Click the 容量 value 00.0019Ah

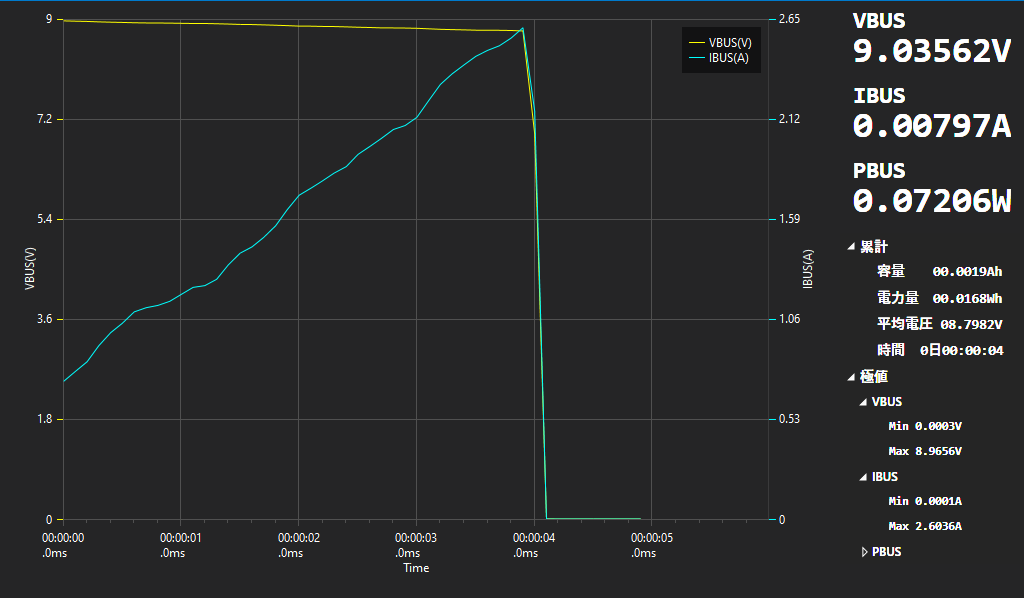point(966,271)
